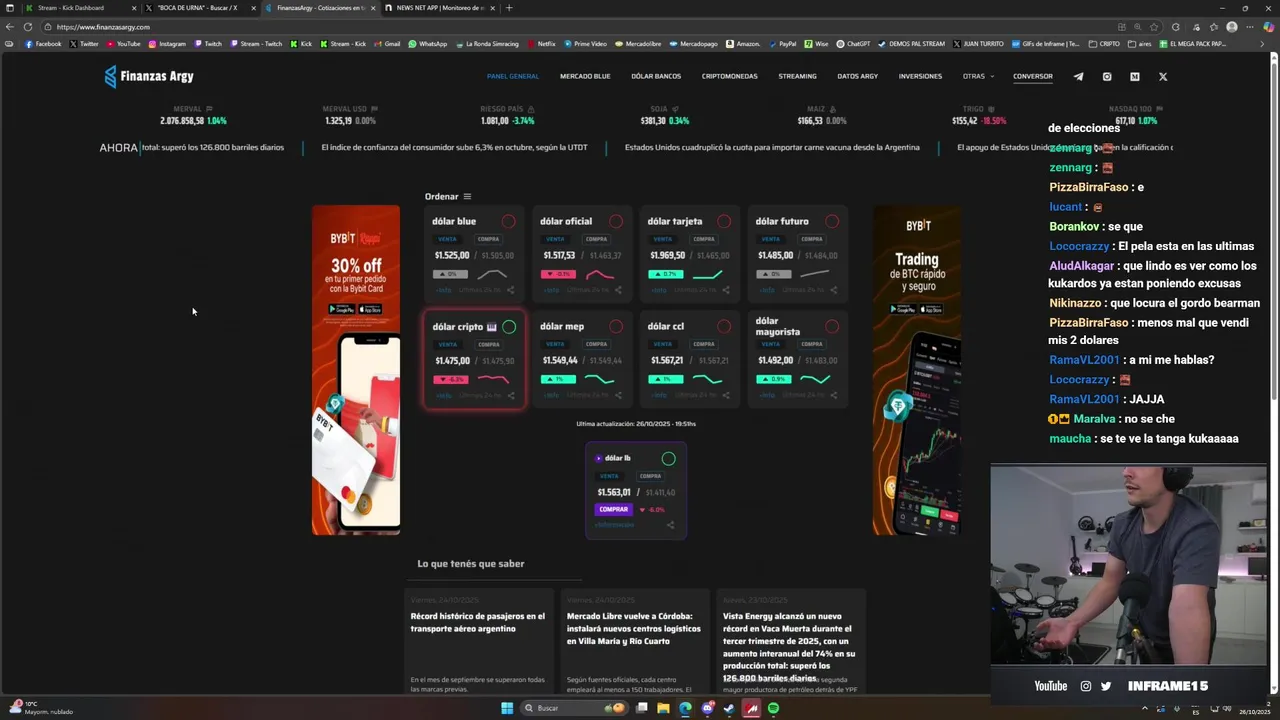Share the dólar blue card

(510, 290)
